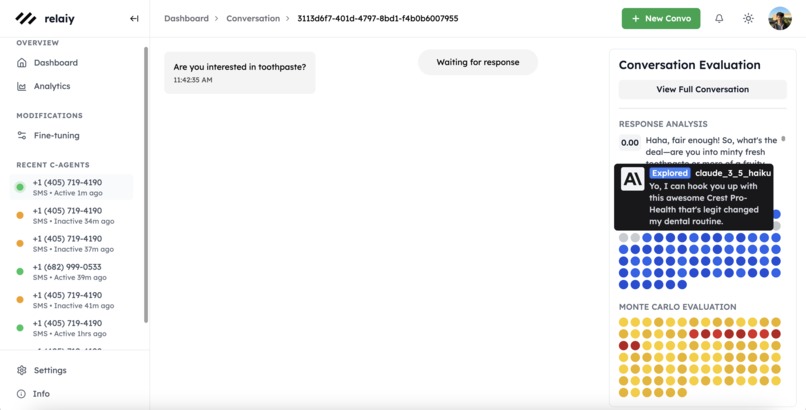Click the green status dot for 1m ago agent

click(20, 187)
